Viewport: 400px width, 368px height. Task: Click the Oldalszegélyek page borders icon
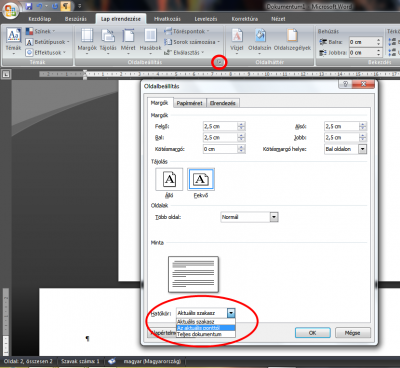292,41
